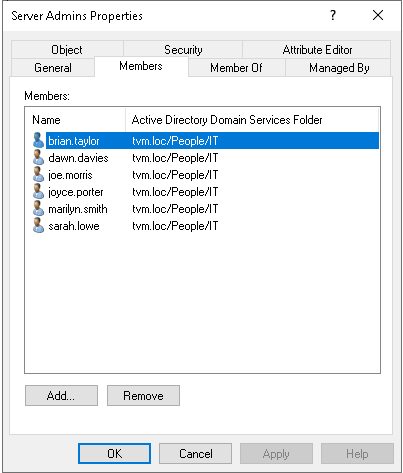
Task: Cancel the properties dialog
Action: click(x=195, y=454)
